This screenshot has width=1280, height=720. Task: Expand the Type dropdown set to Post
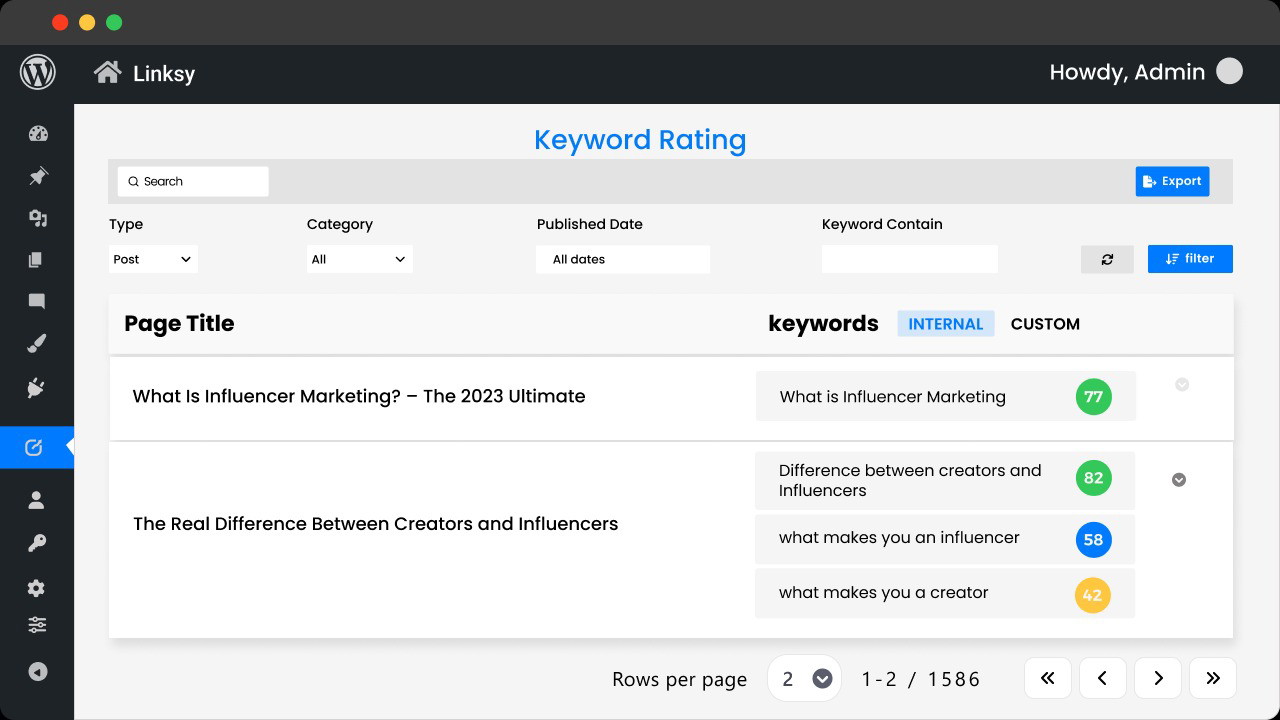(153, 259)
